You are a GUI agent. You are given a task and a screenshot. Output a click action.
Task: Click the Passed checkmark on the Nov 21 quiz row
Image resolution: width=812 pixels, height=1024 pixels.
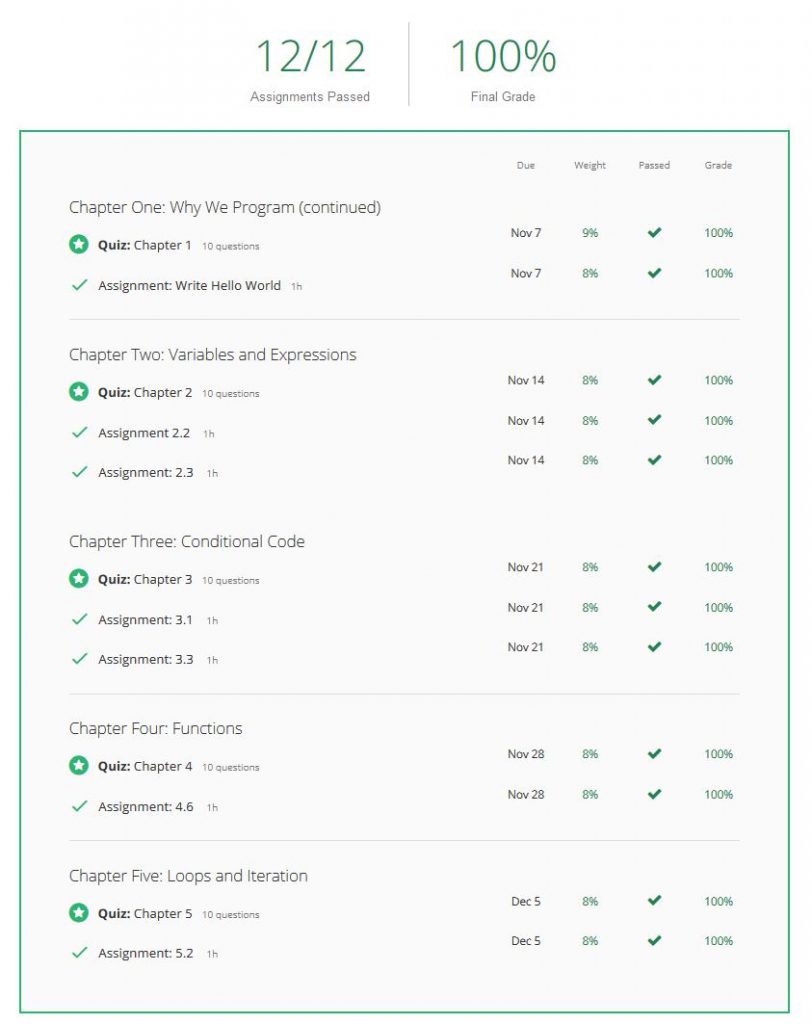click(x=654, y=566)
